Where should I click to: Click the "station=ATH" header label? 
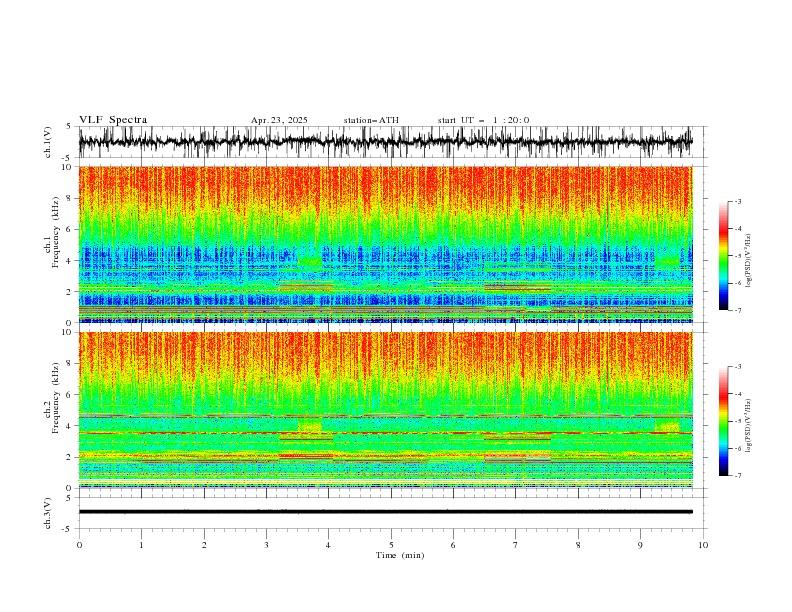pos(371,120)
